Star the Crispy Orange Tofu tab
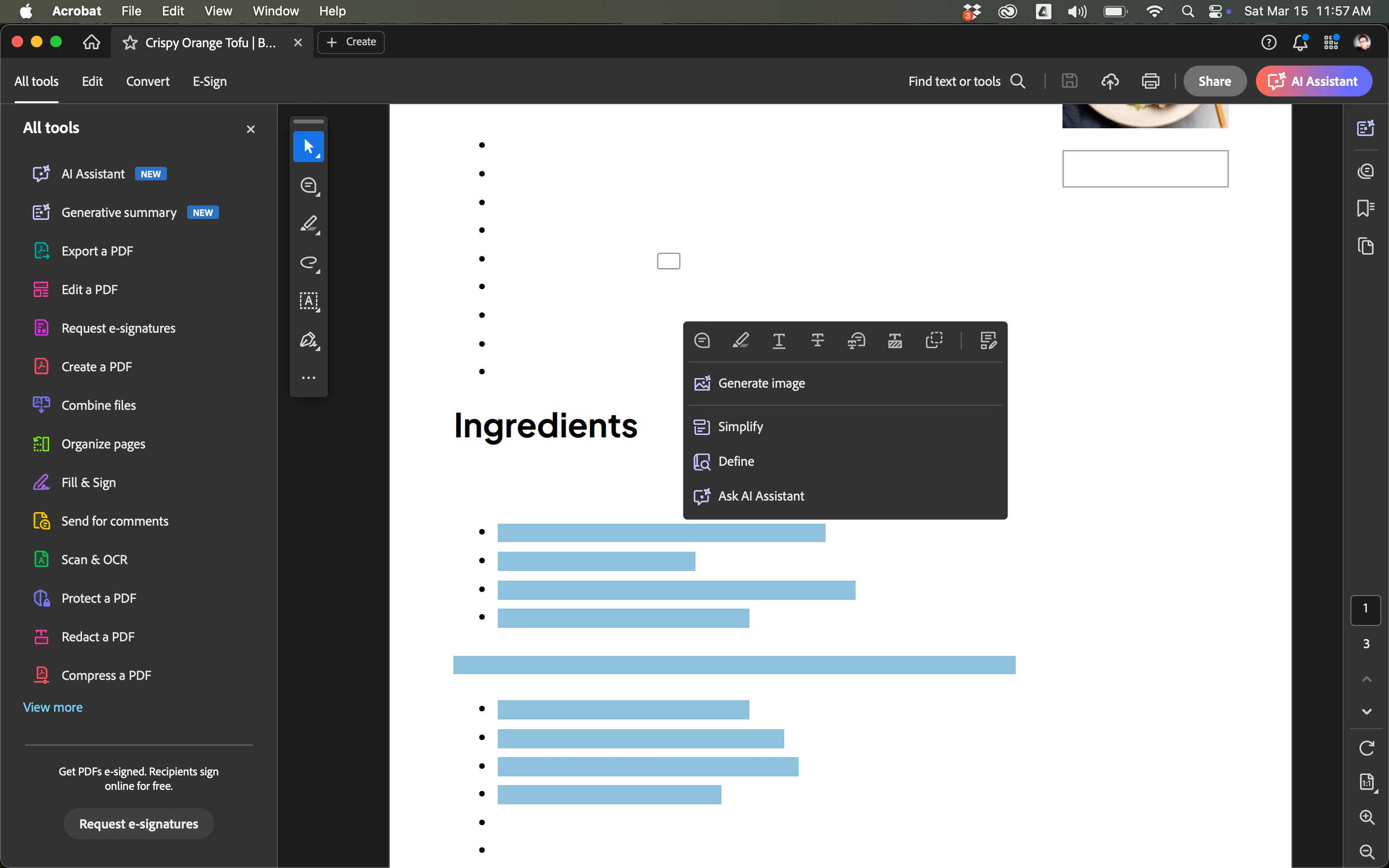The height and width of the screenshot is (868, 1389). click(x=130, y=42)
